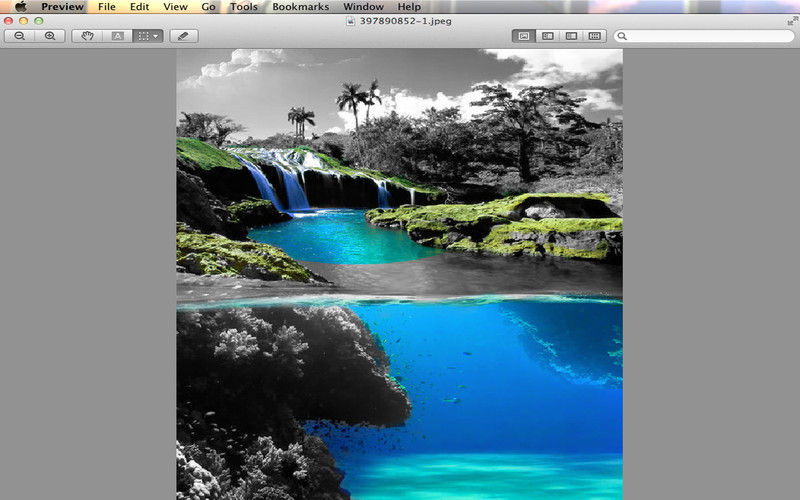Enter full screen using the corner arrows
This screenshot has height=500, width=800.
(x=792, y=20)
